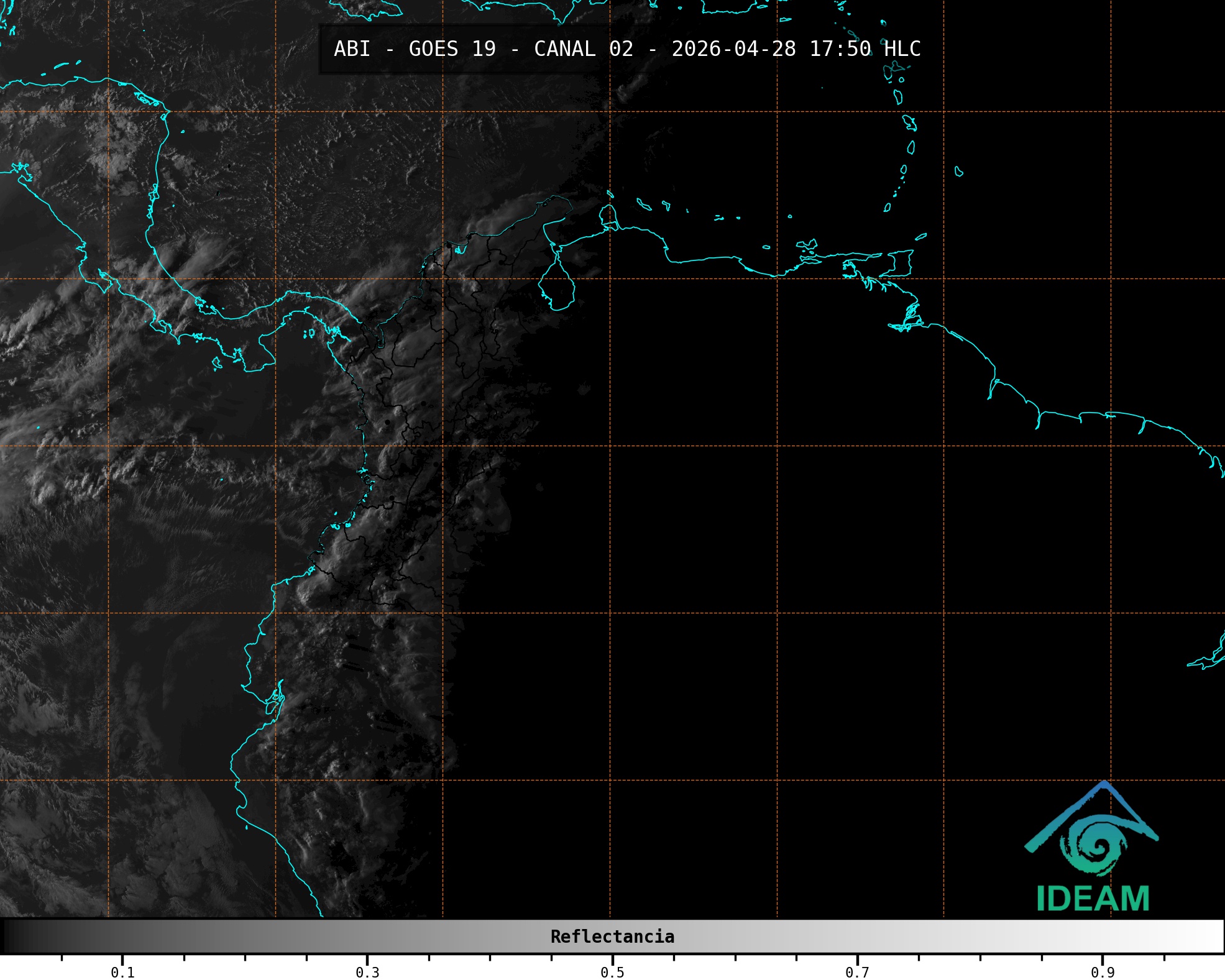Click the Reflectancia colorbar label
Screen dimensions: 1225x980
coord(612,936)
